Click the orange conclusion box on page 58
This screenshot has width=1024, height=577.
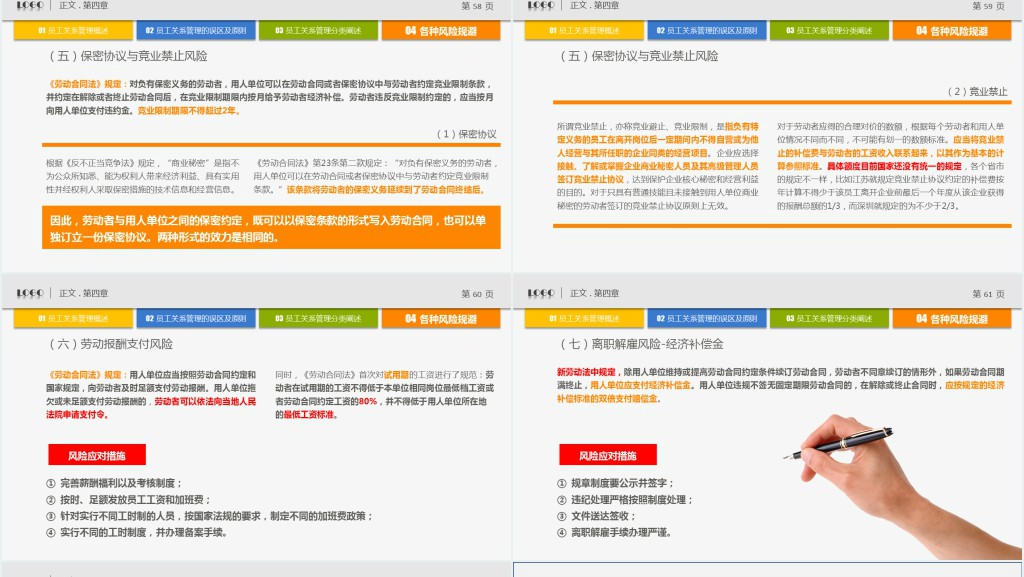click(271, 228)
